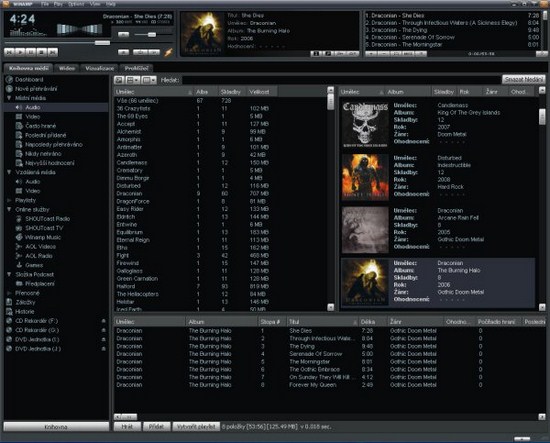The height and width of the screenshot is (443, 550).
Task: Switch to the Prohlížeč tab
Action: tap(136, 68)
